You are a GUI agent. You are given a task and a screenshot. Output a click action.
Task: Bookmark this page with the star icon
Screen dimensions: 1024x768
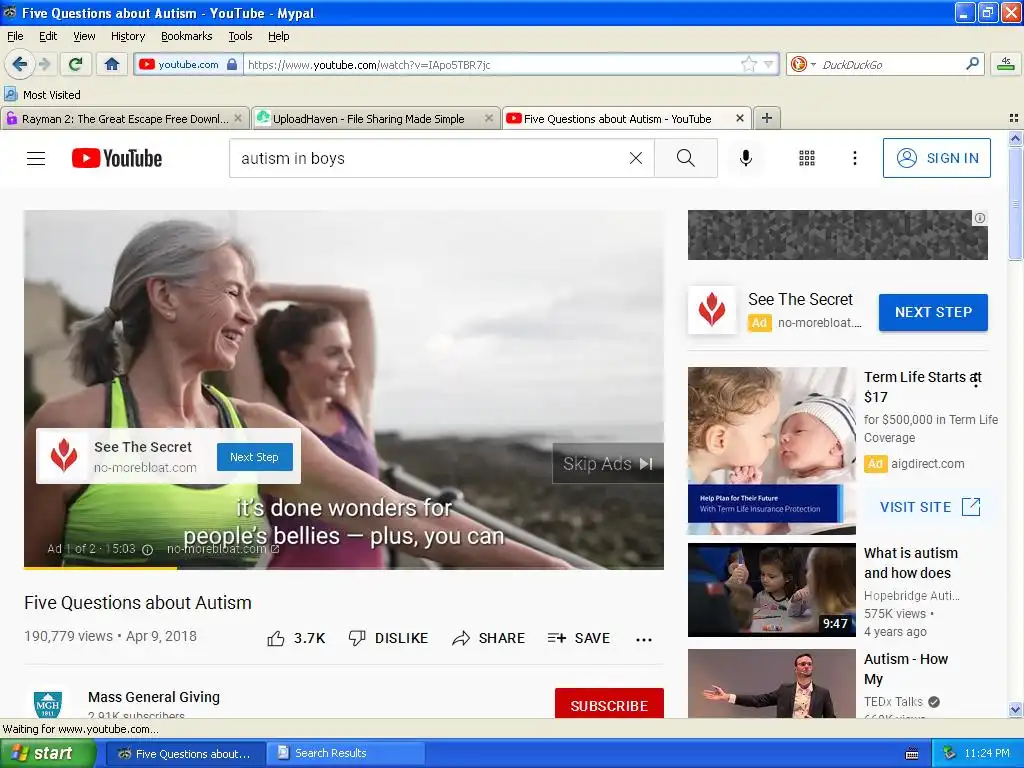(x=748, y=64)
